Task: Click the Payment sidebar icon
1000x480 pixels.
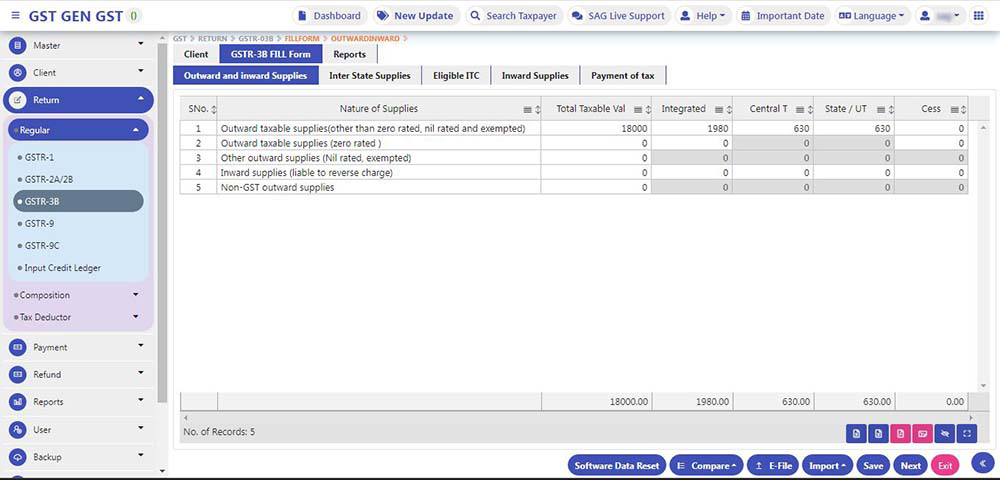Action: coord(17,347)
